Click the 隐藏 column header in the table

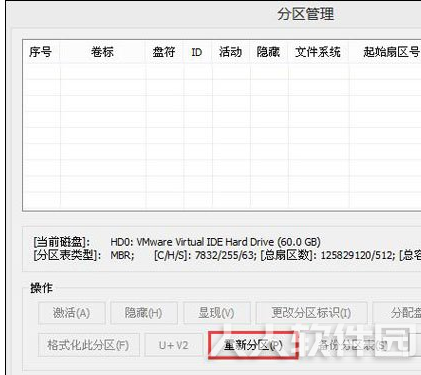[x=268, y=52]
